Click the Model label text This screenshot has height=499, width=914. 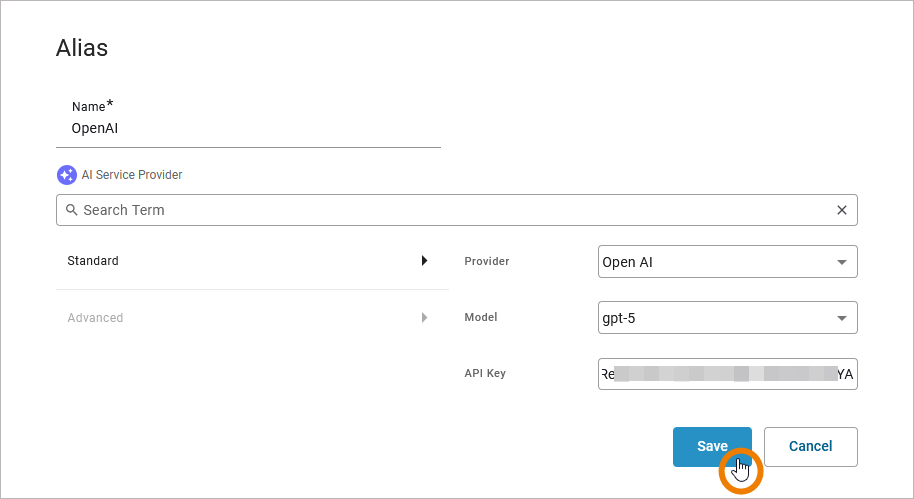481,318
